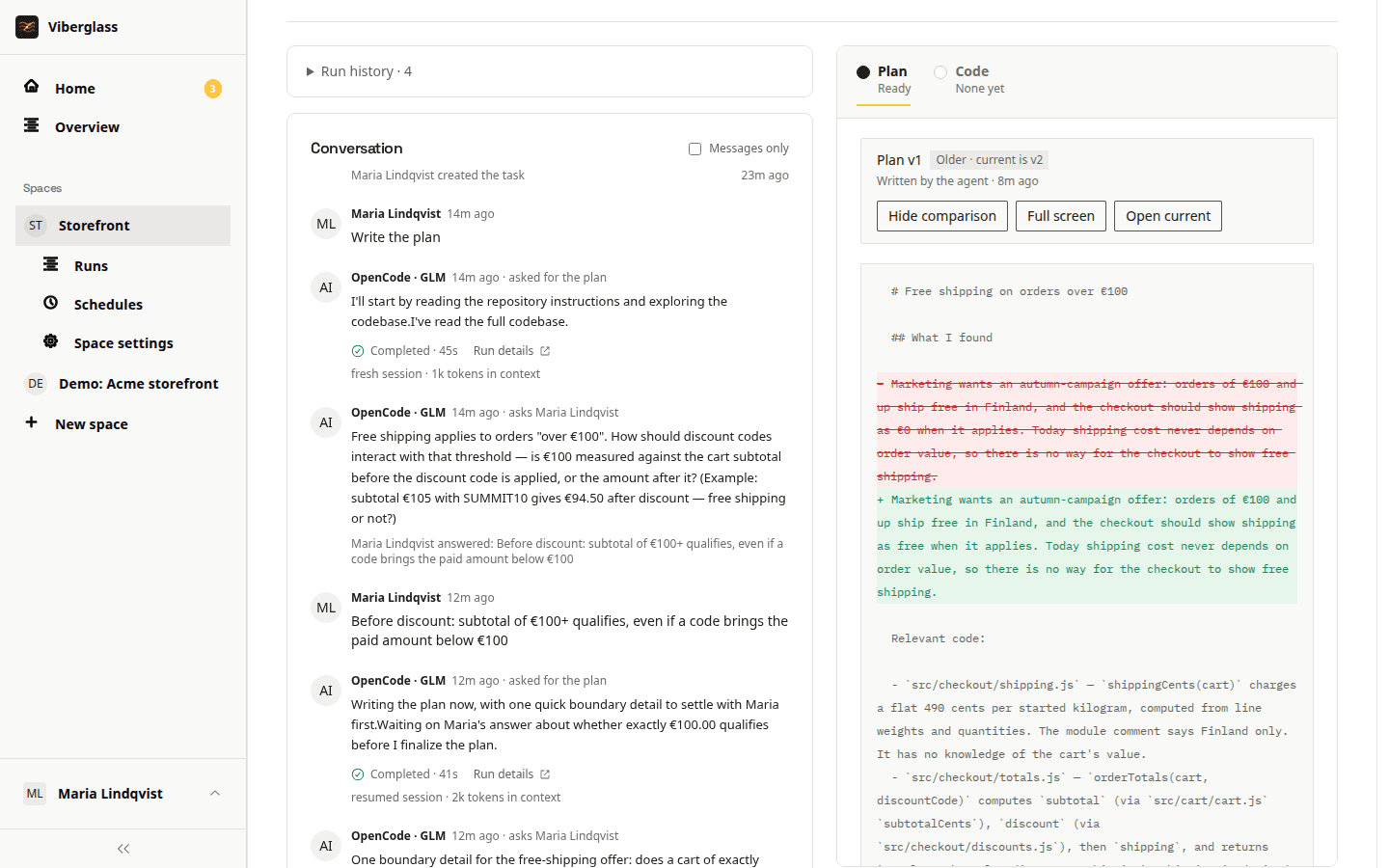Viewport: 1389px width, 868px height.
Task: Click the '## What I found' plan line
Action: tap(941, 338)
